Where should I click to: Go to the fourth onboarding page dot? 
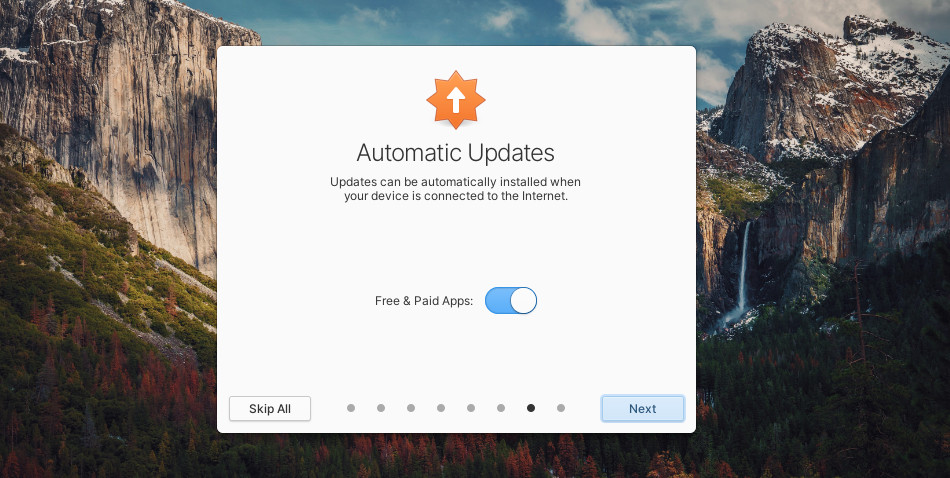point(441,408)
